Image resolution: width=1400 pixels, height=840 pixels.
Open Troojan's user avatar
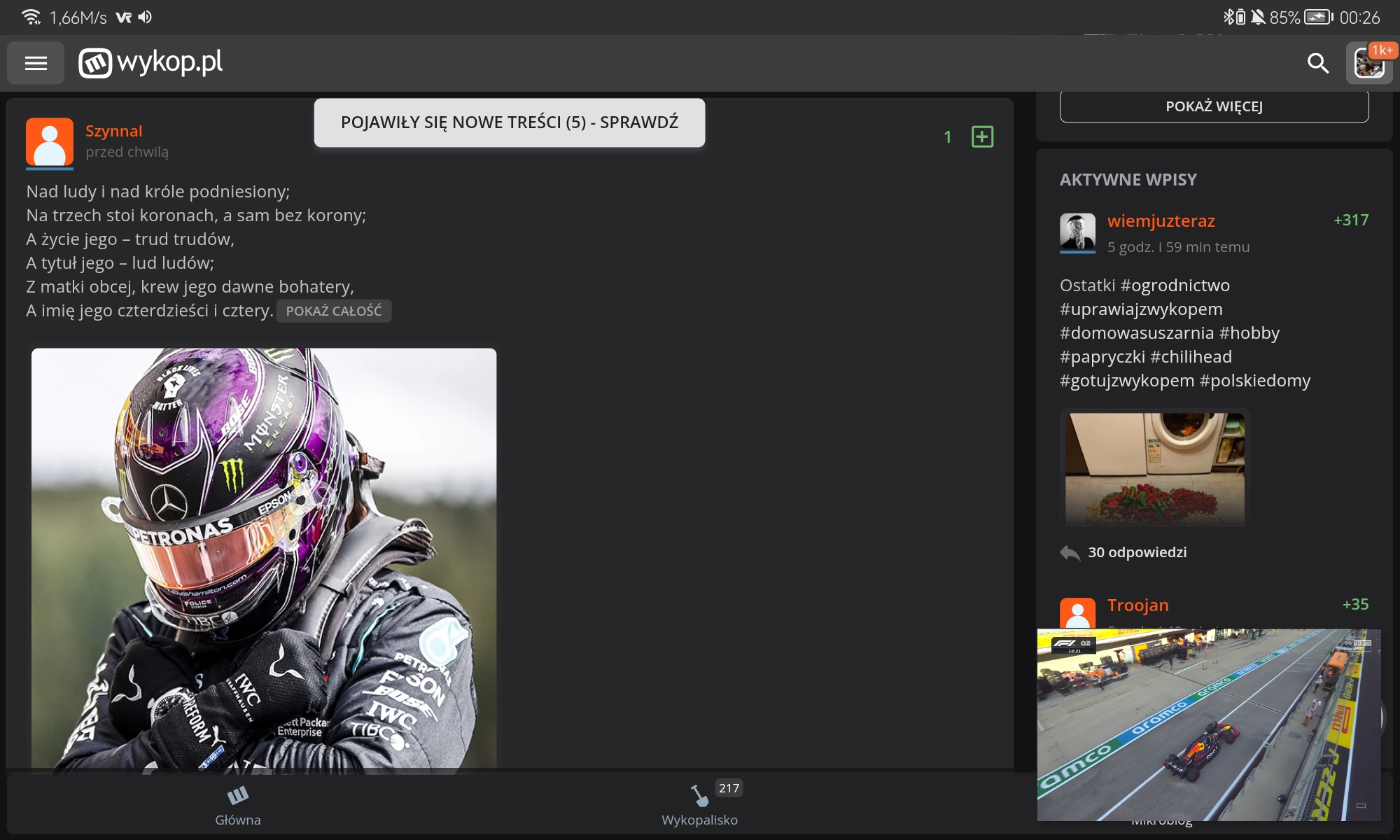pos(1077,612)
